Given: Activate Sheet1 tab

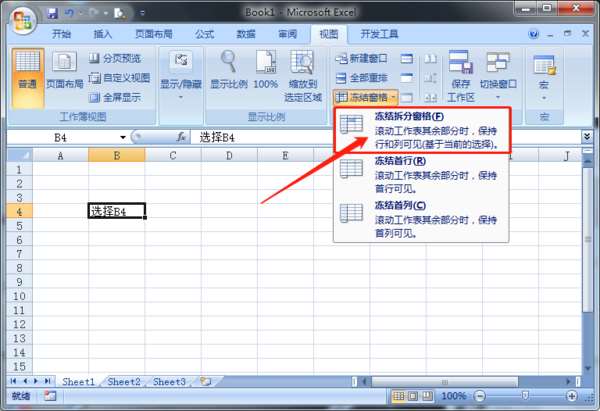Looking at the screenshot, I should point(78,382).
